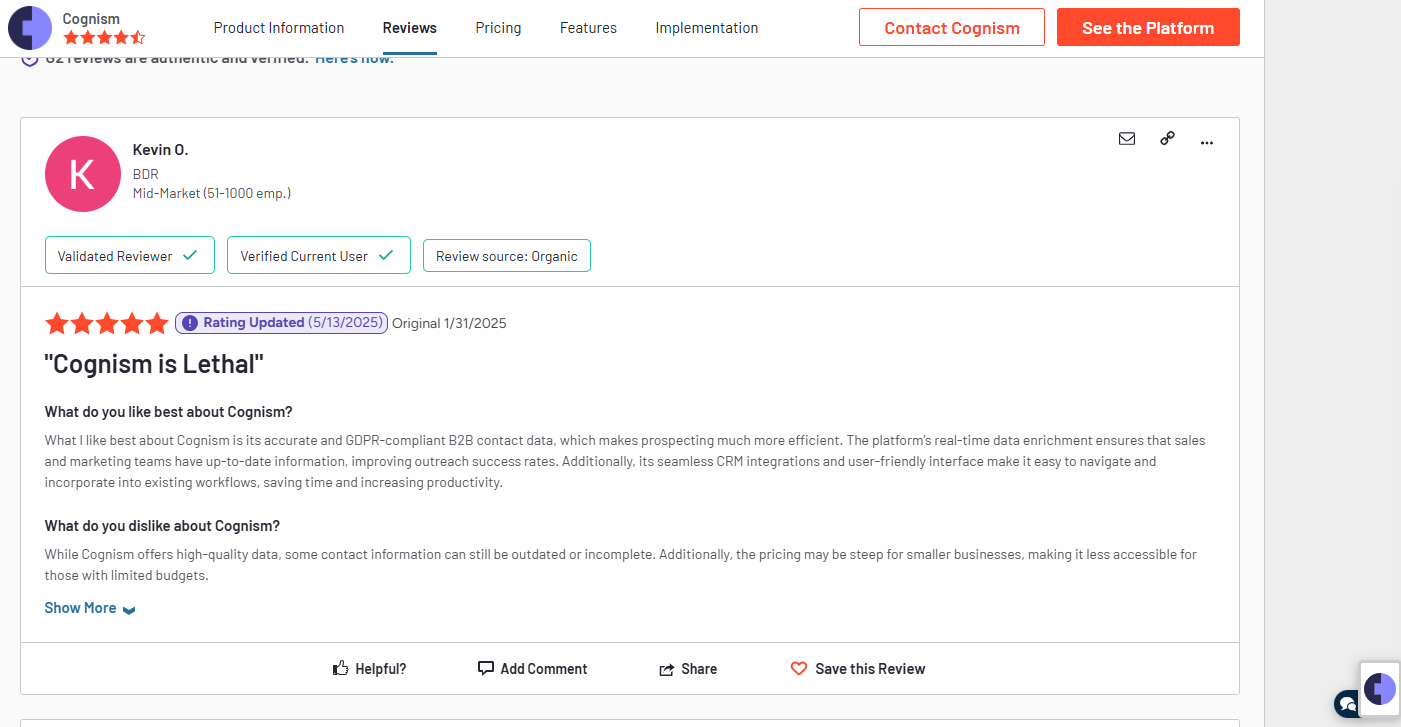Click the BDR job title text

pyautogui.click(x=146, y=174)
